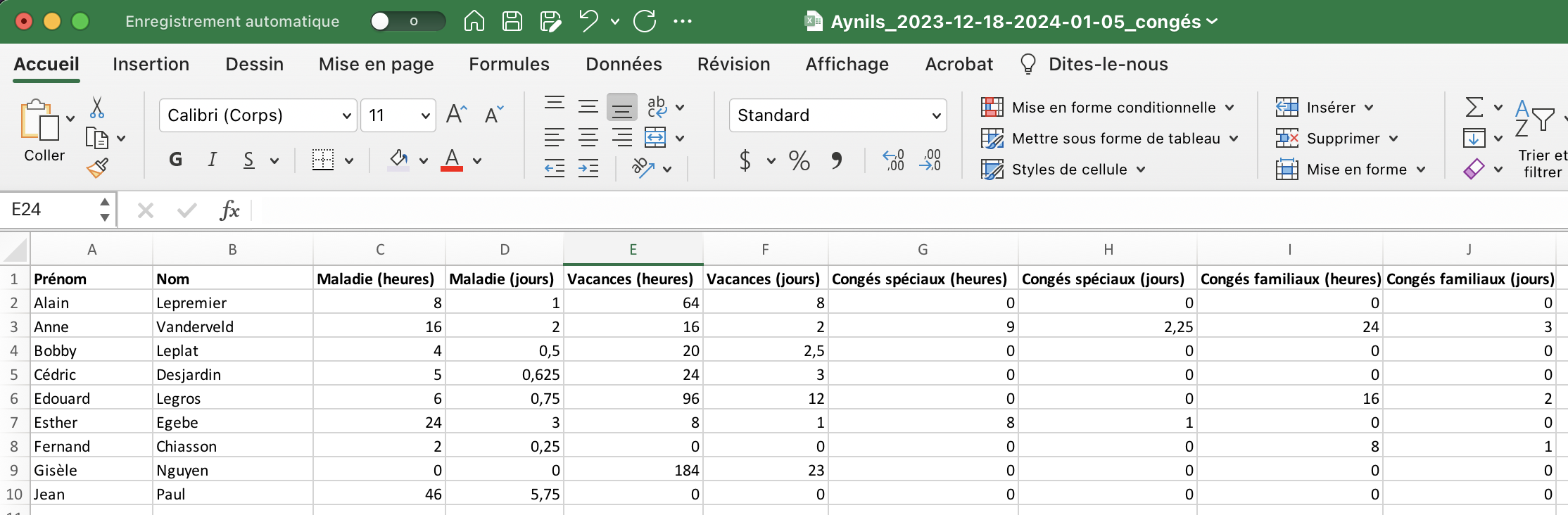Decrease font size with small A
The height and width of the screenshot is (515, 1568).
click(494, 114)
